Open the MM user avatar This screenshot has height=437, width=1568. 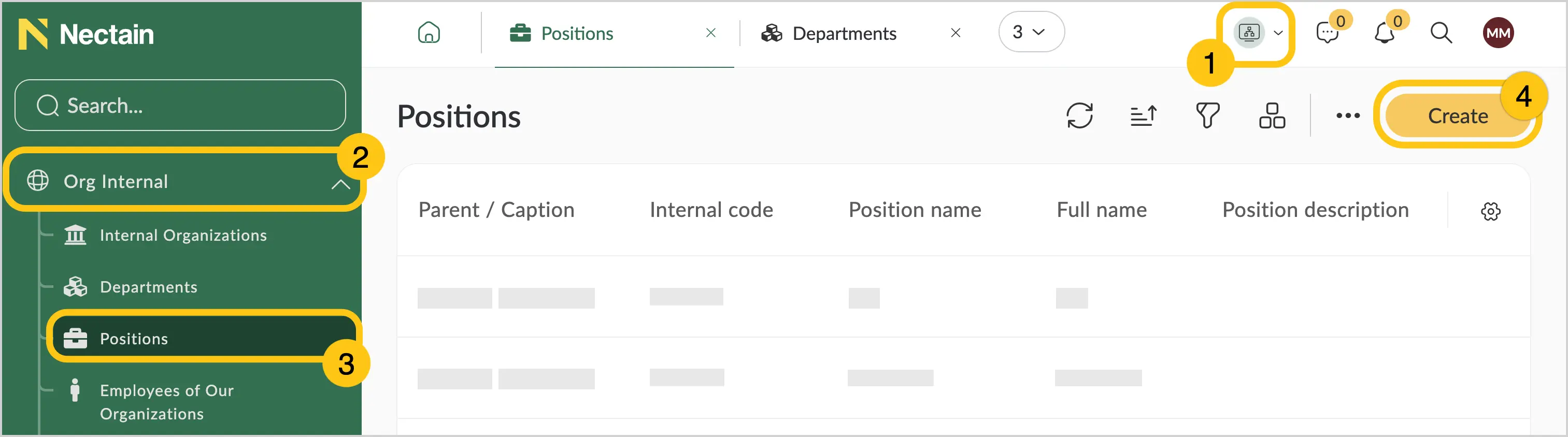click(1498, 33)
